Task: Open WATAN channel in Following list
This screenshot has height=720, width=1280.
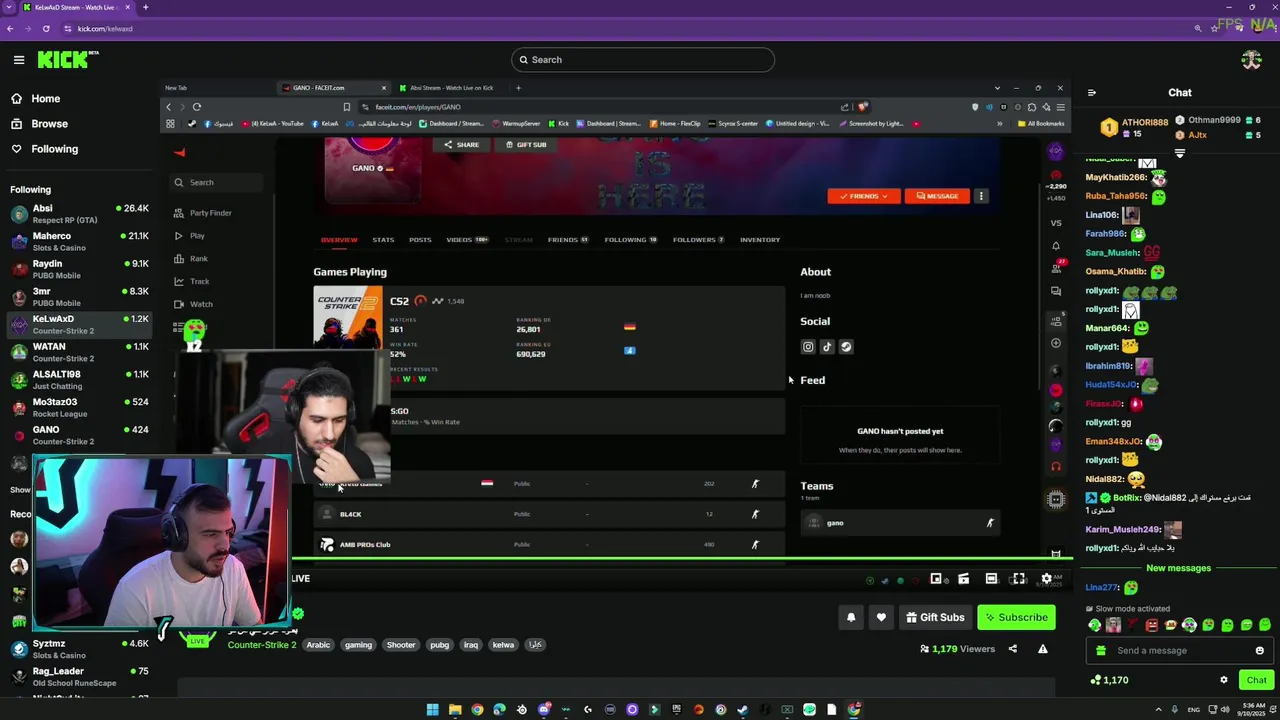Action: pyautogui.click(x=79, y=352)
